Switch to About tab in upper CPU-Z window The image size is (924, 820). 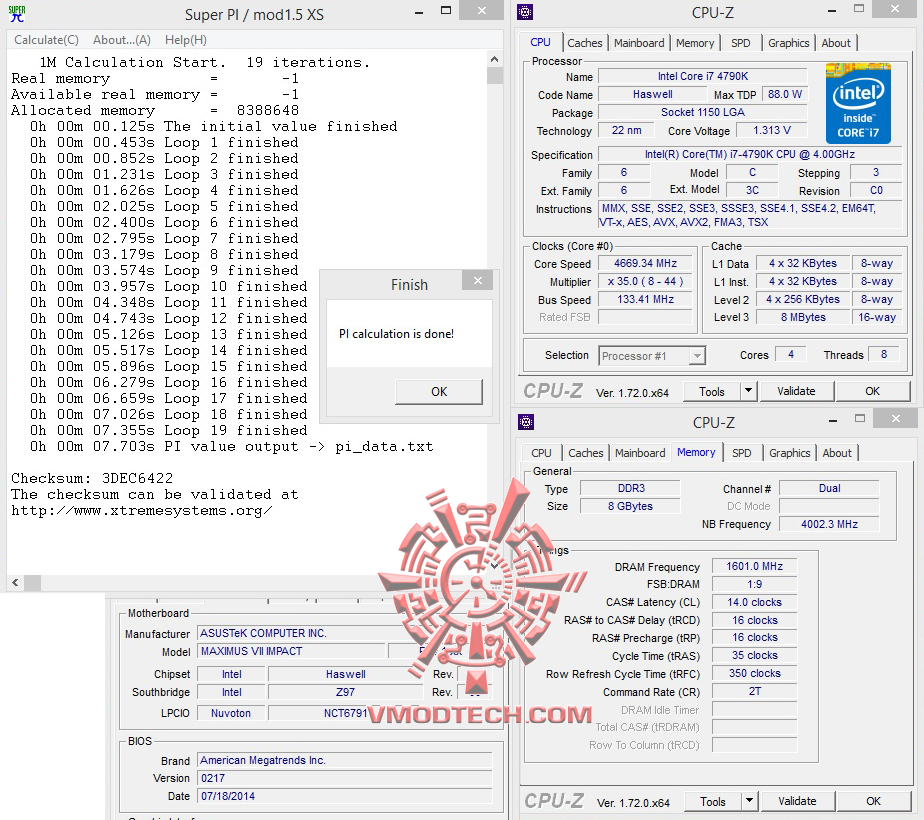(836, 43)
